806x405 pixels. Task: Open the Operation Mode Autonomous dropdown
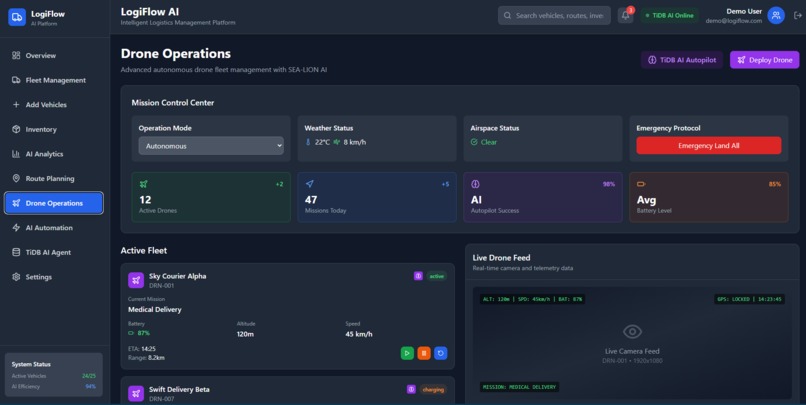[x=211, y=146]
